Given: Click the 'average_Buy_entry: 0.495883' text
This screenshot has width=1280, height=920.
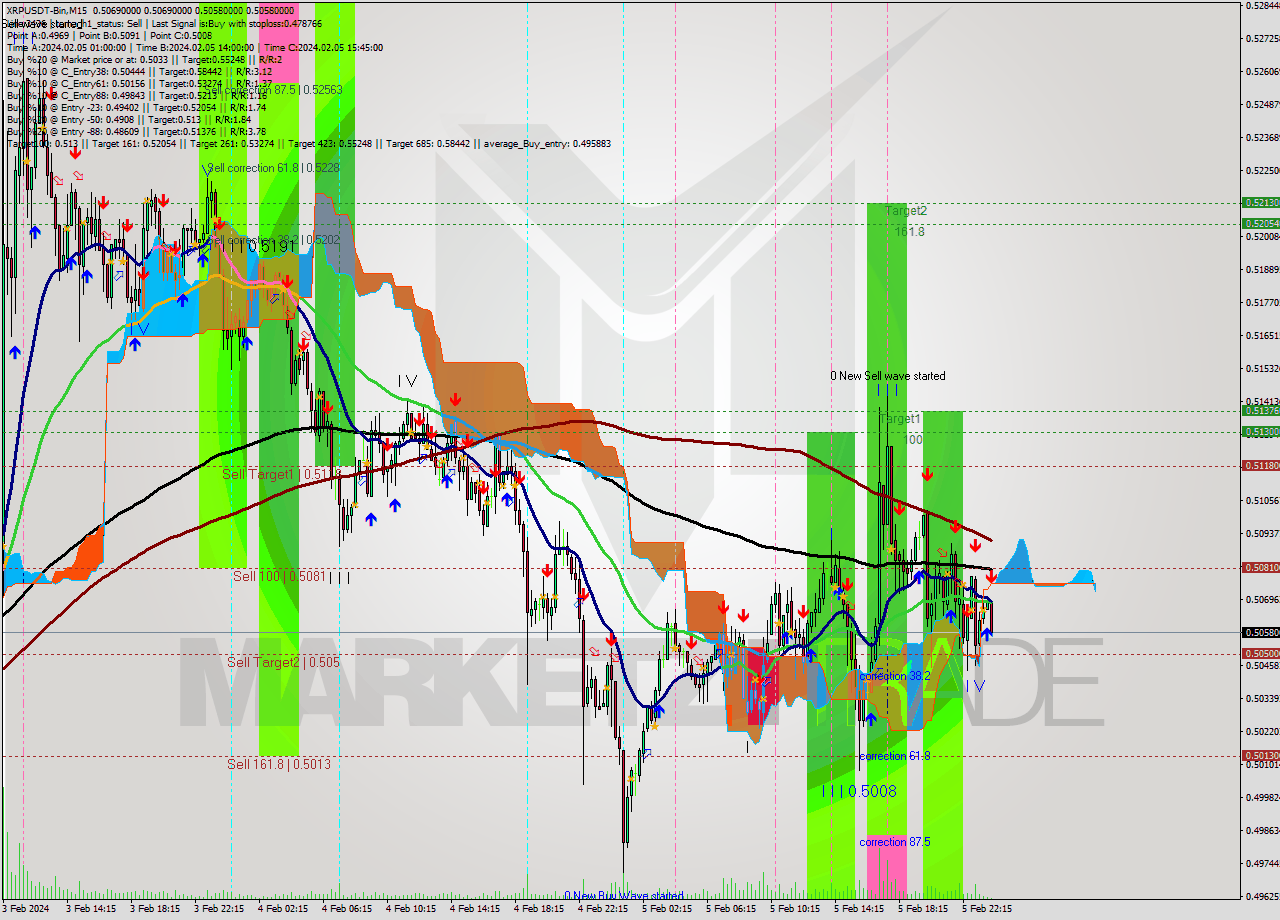Looking at the screenshot, I should point(547,143).
